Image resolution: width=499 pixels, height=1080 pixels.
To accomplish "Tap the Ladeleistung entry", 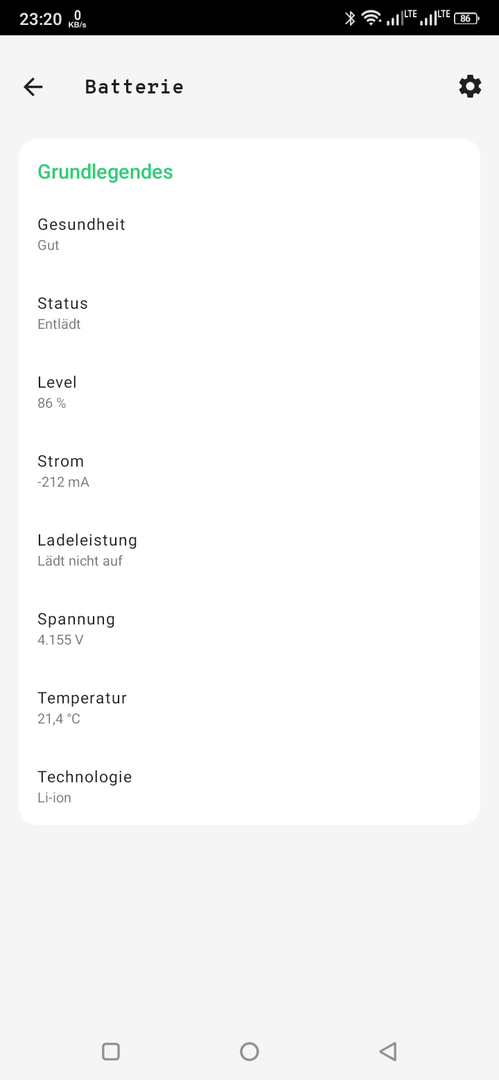I will click(x=250, y=550).
